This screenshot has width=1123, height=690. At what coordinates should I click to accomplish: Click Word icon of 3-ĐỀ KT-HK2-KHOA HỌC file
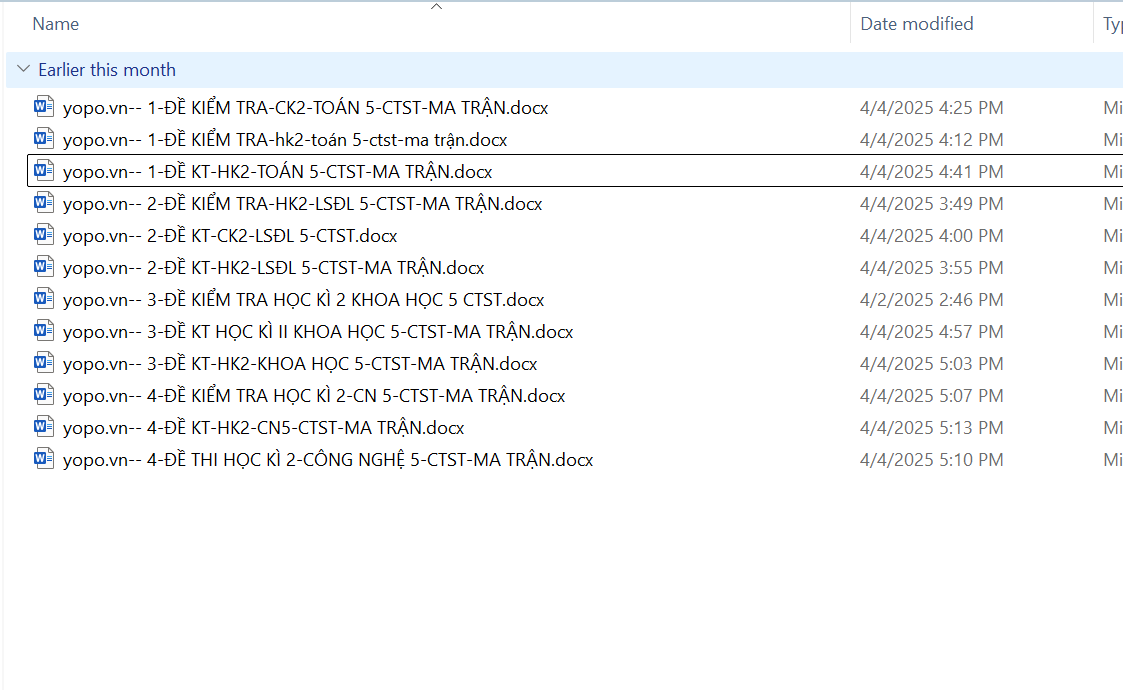tap(43, 363)
